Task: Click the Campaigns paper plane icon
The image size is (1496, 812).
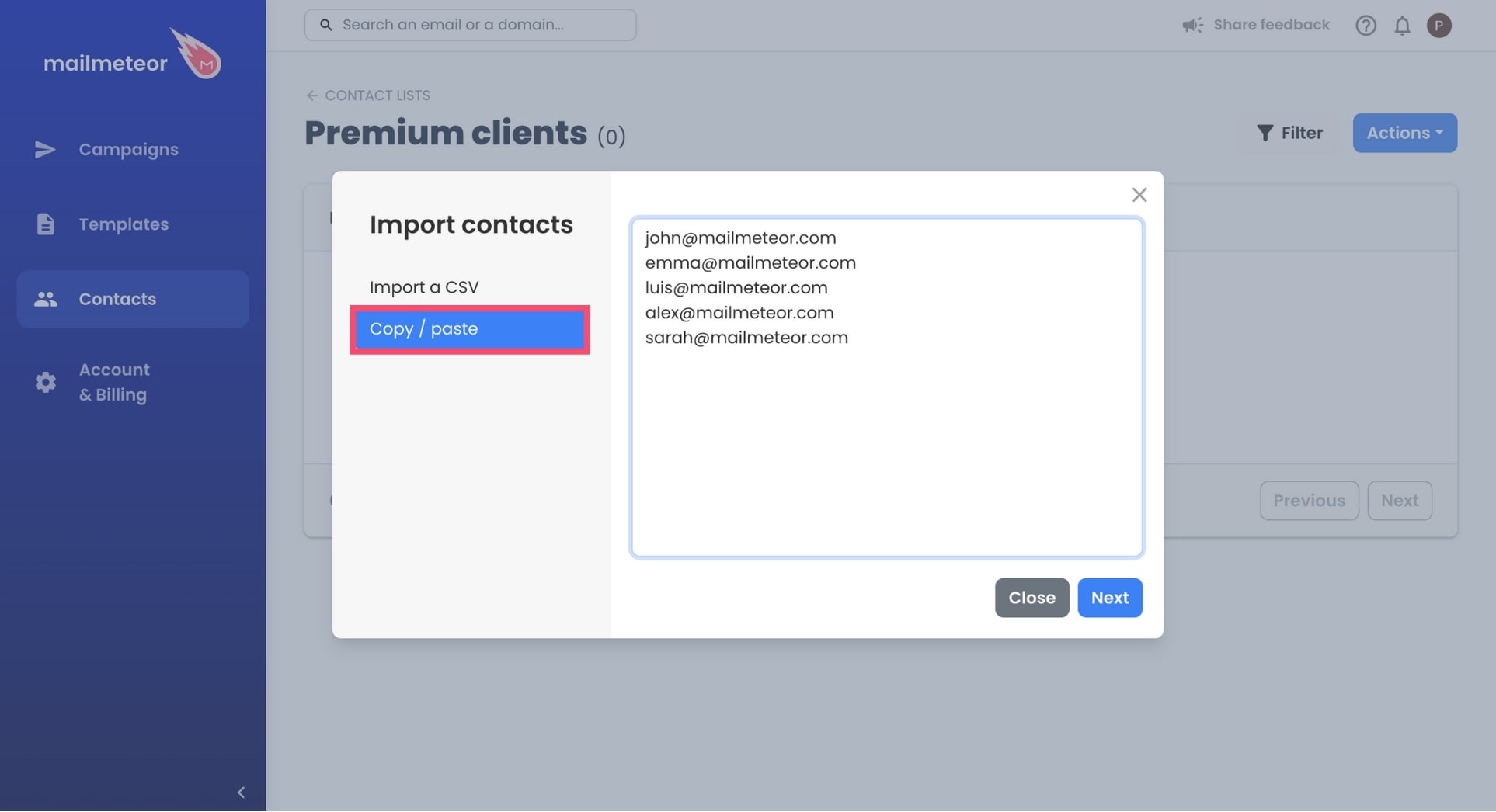Action: pos(45,149)
